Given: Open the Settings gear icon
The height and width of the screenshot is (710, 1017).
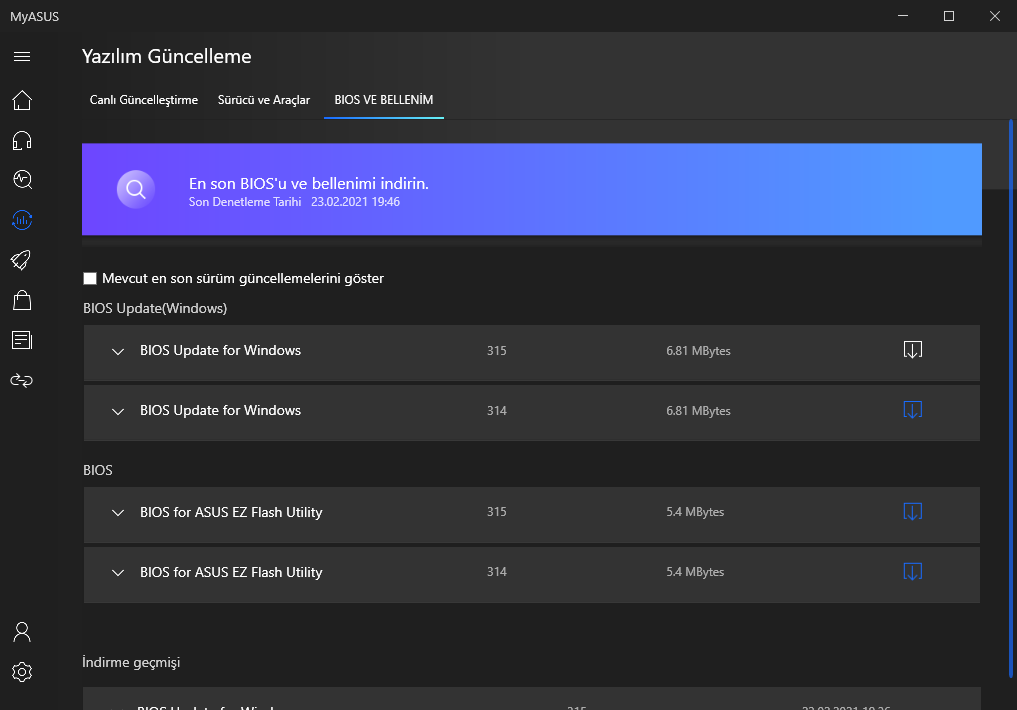Looking at the screenshot, I should [x=22, y=672].
